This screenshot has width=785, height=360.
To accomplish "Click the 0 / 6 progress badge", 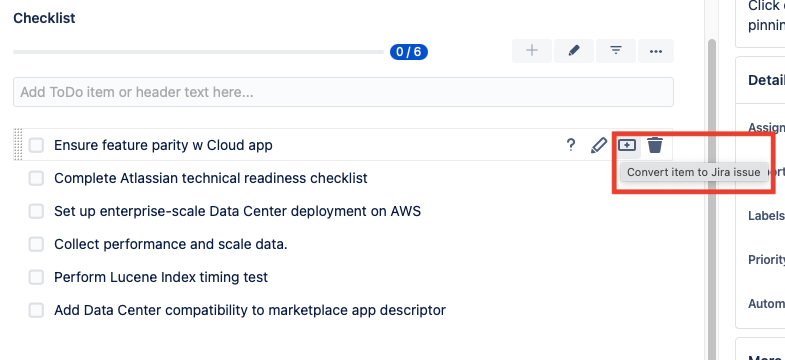I will 409,52.
